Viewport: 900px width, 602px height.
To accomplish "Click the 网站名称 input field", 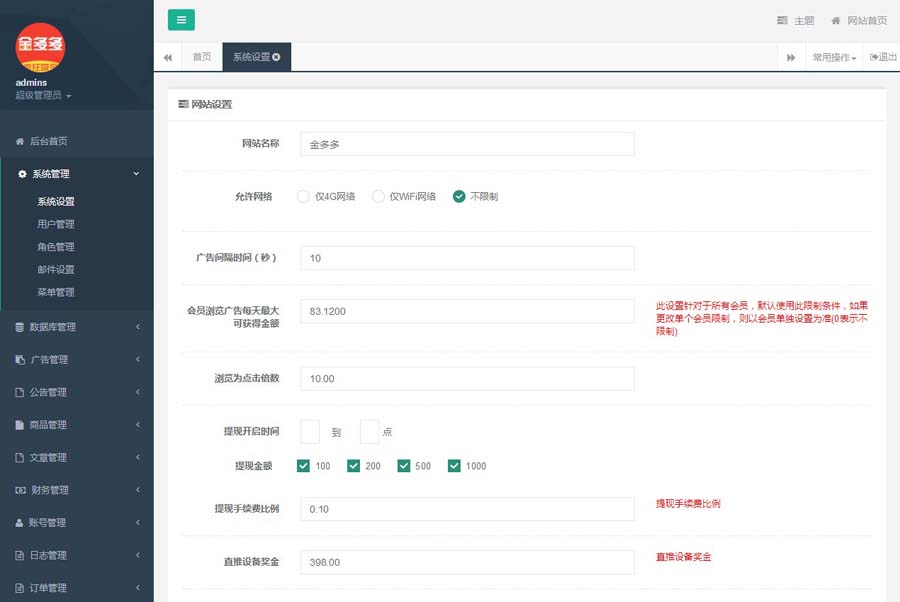I will (467, 144).
